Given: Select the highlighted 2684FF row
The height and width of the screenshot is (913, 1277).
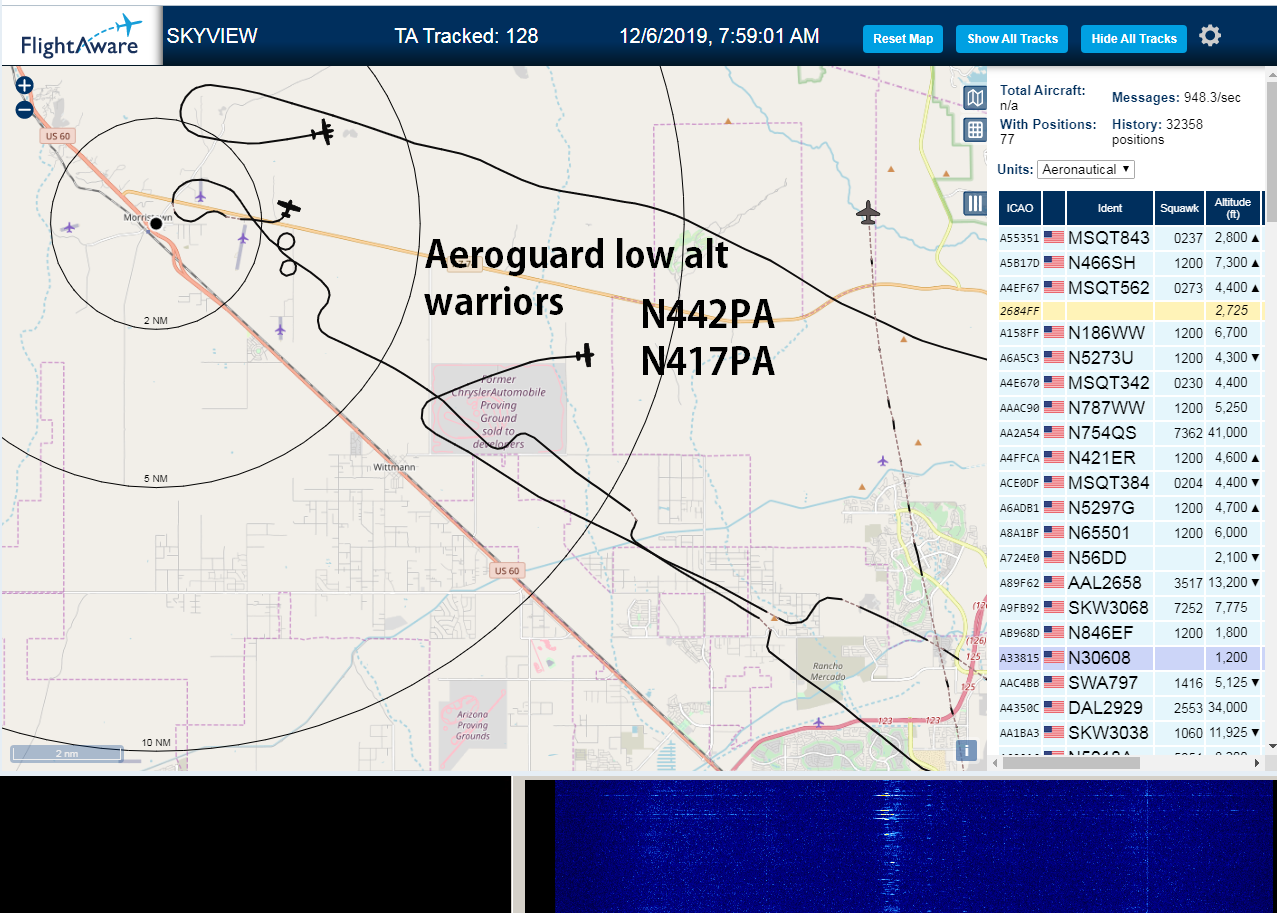Looking at the screenshot, I should pyautogui.click(x=1130, y=313).
